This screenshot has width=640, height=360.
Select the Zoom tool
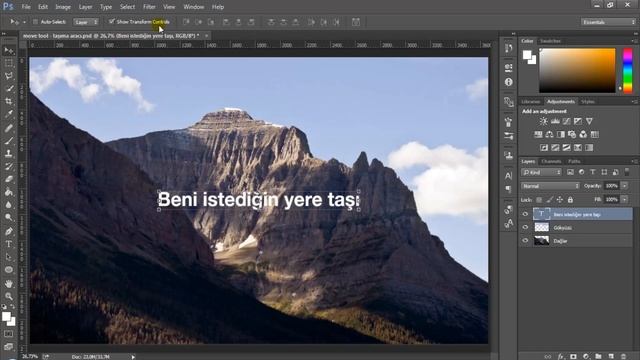point(9,296)
